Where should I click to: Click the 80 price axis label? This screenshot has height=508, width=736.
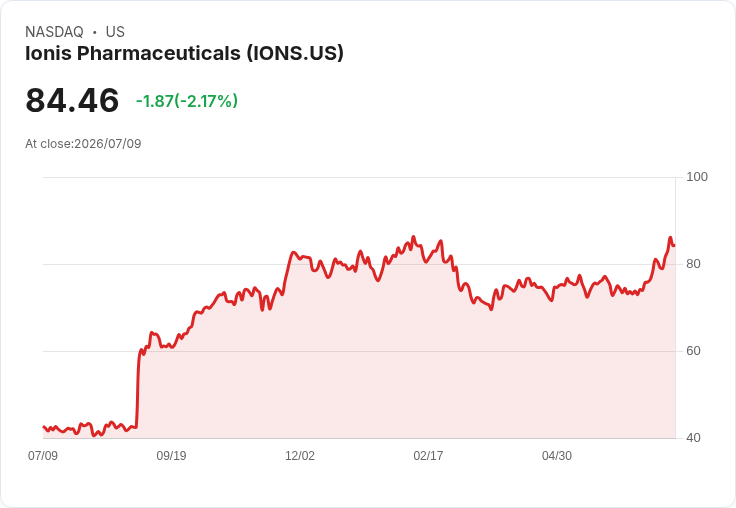point(693,264)
